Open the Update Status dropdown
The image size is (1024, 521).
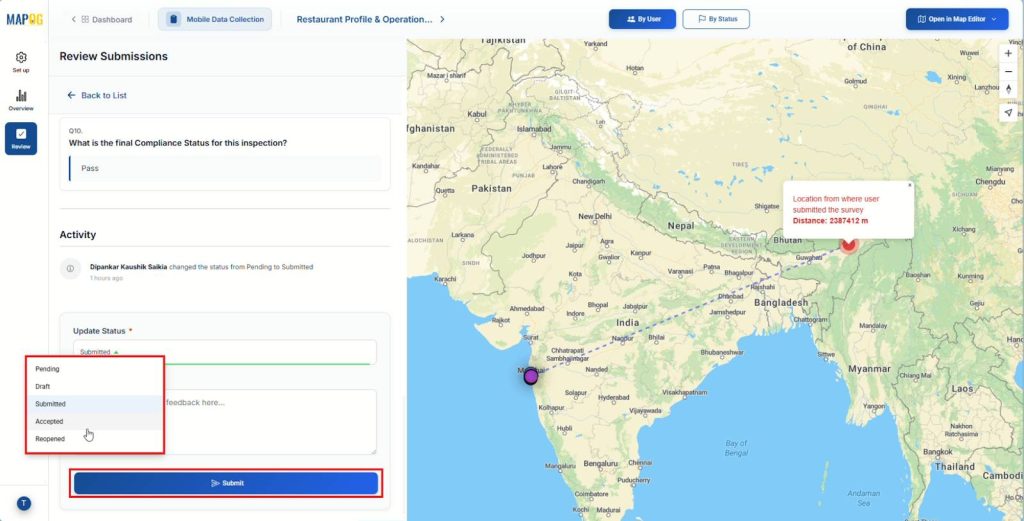click(224, 352)
